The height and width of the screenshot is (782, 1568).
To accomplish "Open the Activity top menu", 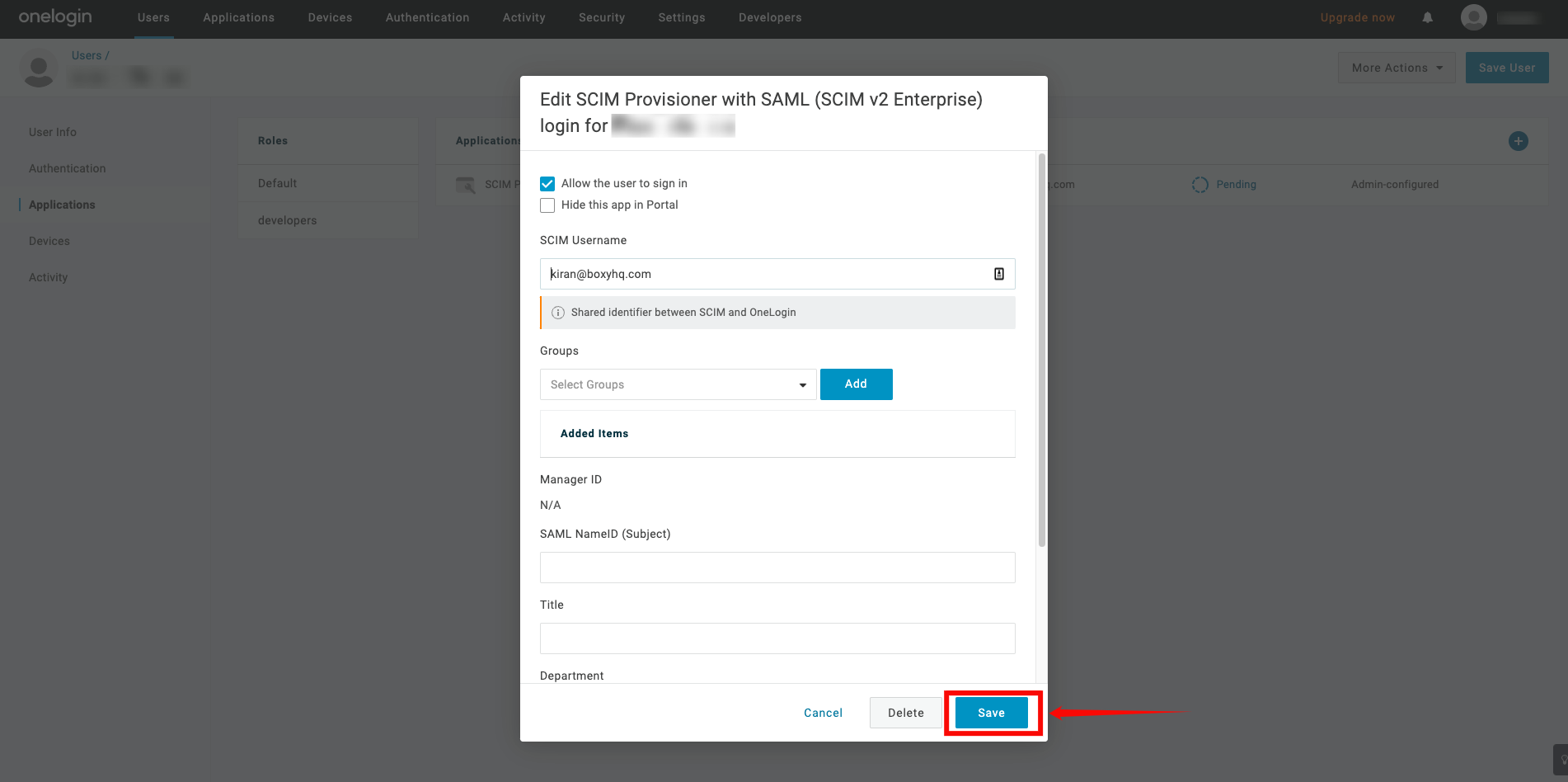I will pos(524,17).
